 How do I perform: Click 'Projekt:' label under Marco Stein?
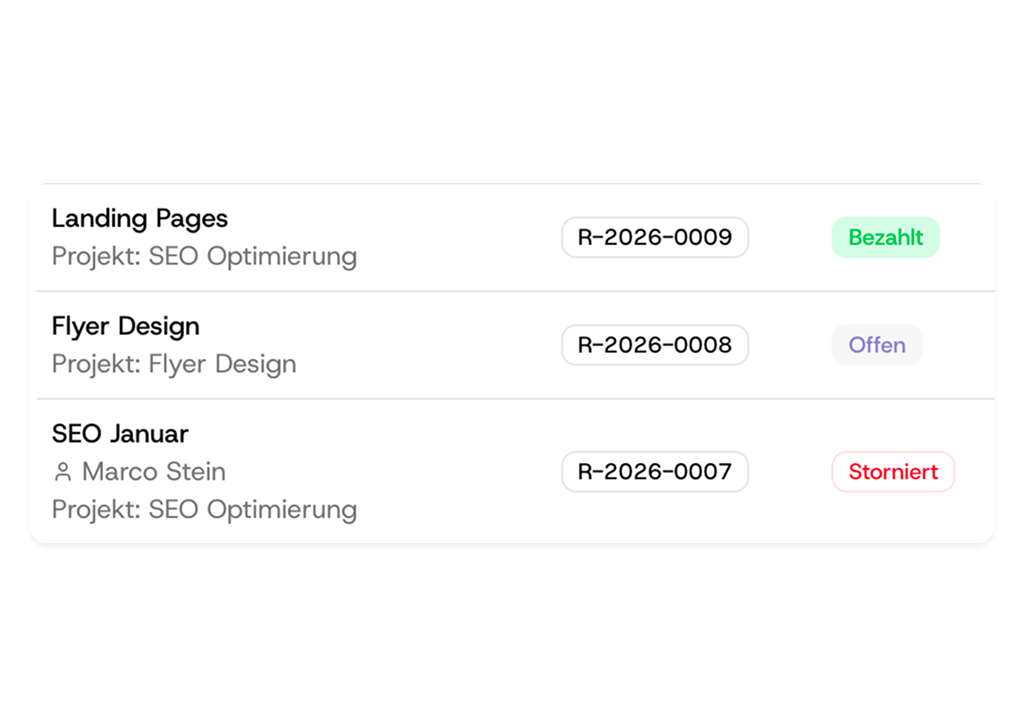(x=97, y=510)
